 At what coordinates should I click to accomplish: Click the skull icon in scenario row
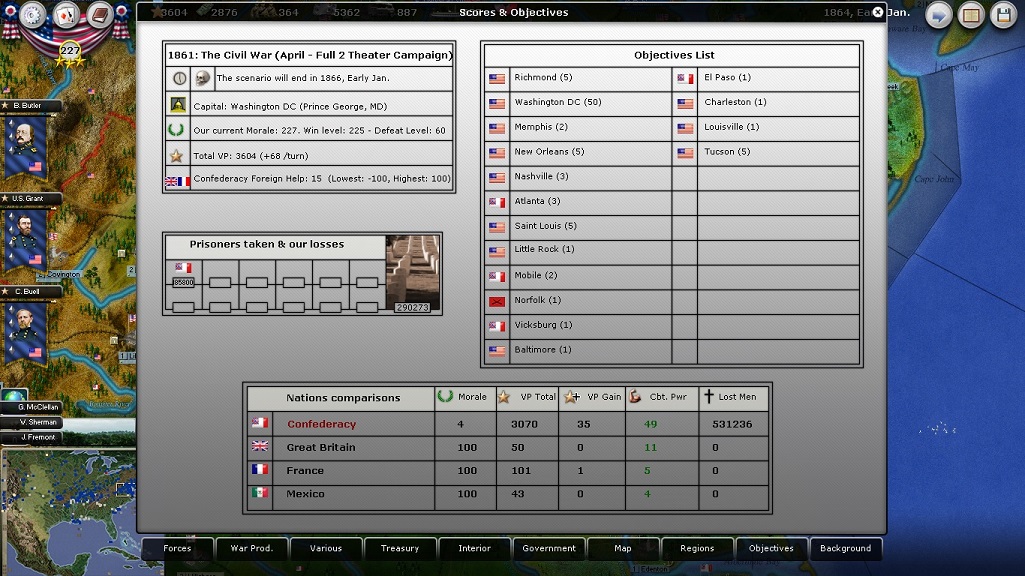pos(202,78)
